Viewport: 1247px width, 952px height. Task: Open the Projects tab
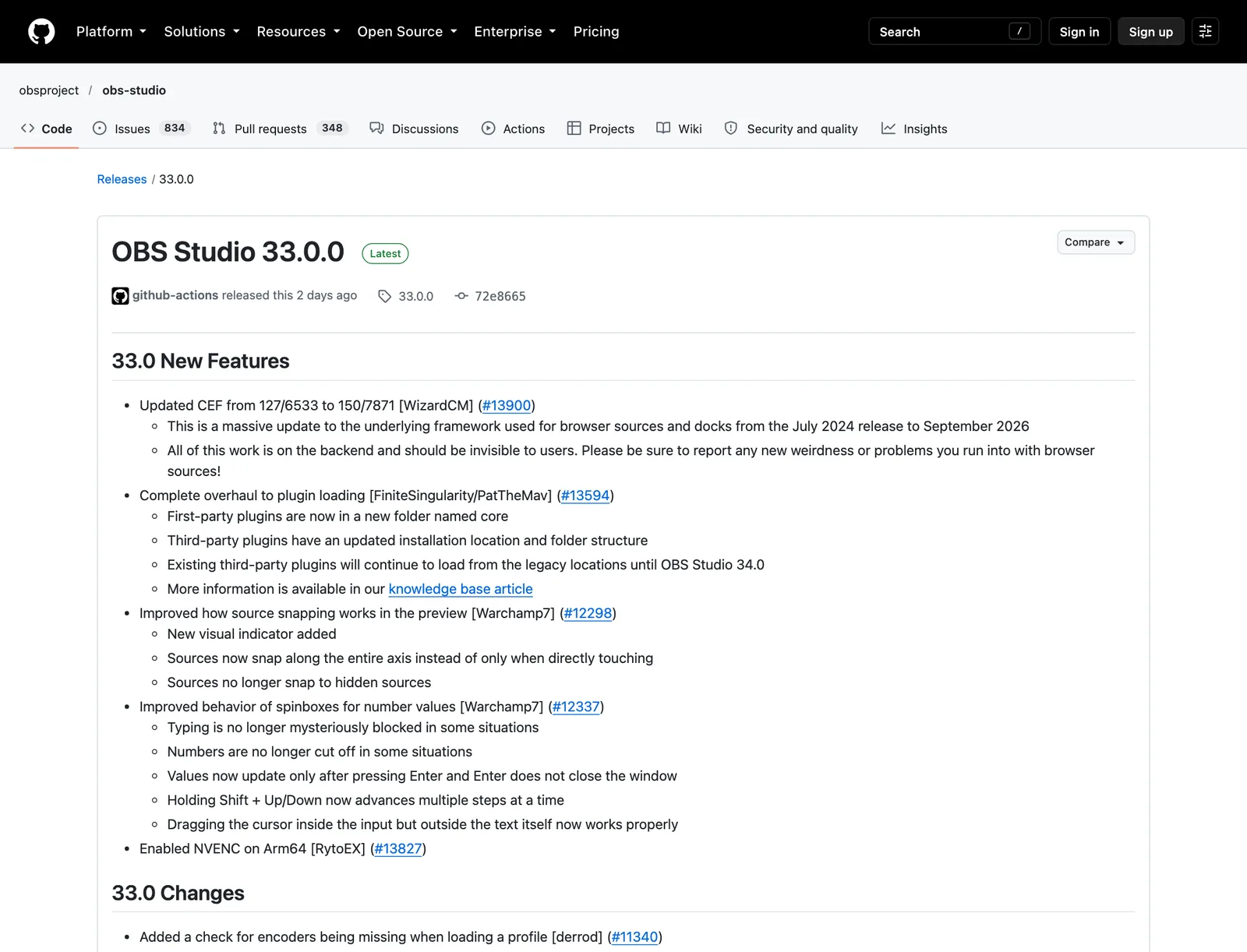(x=600, y=129)
